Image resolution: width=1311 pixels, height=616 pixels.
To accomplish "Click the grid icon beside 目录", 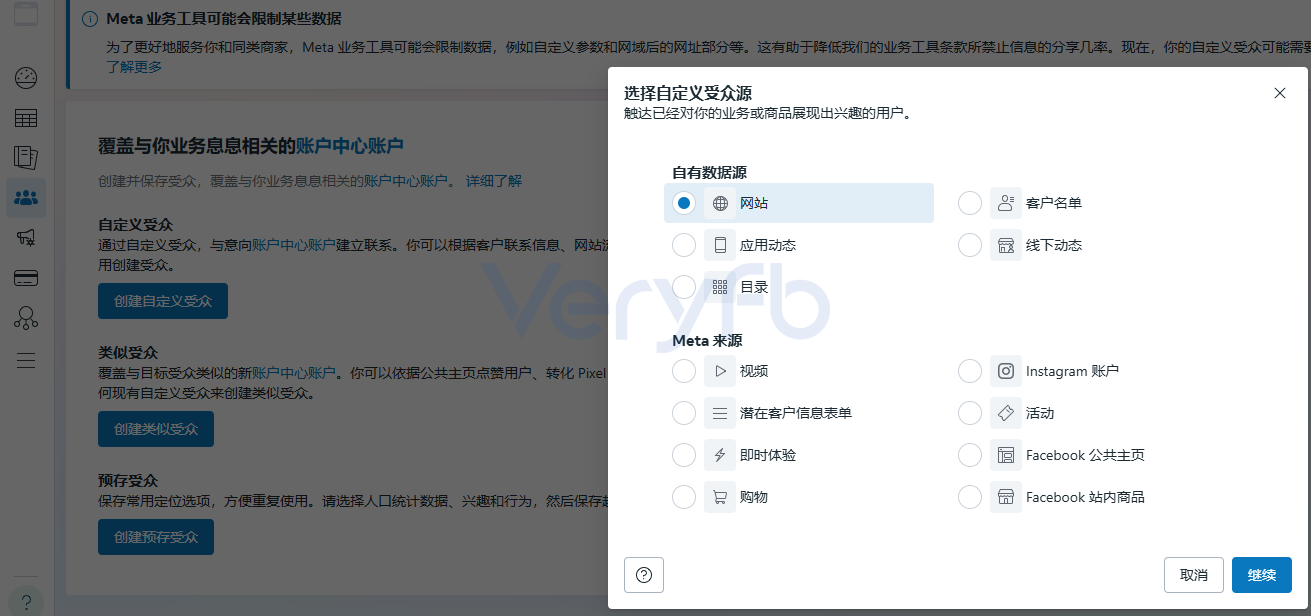I will [x=720, y=287].
